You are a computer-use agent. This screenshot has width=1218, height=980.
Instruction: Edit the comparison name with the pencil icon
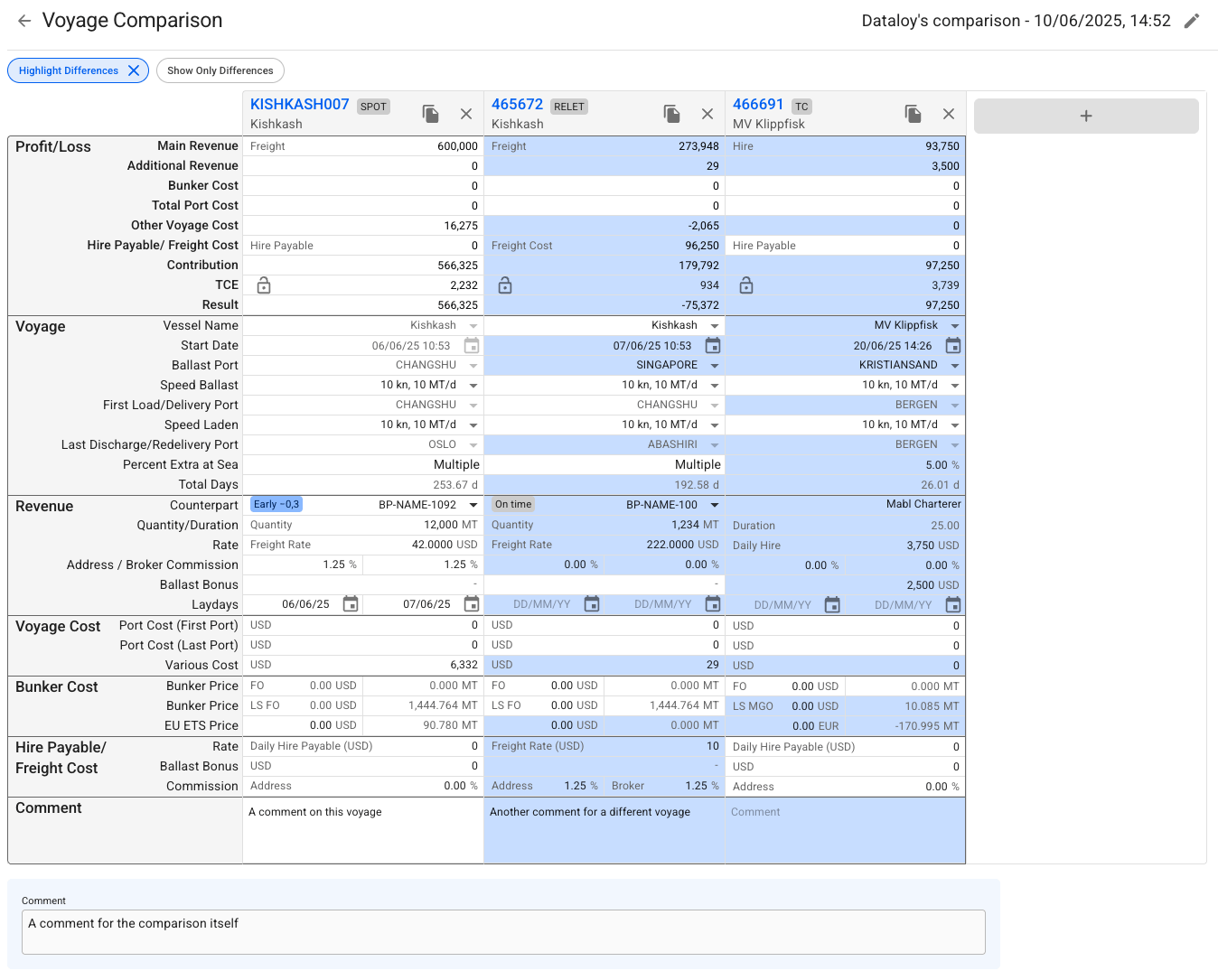click(x=1192, y=21)
